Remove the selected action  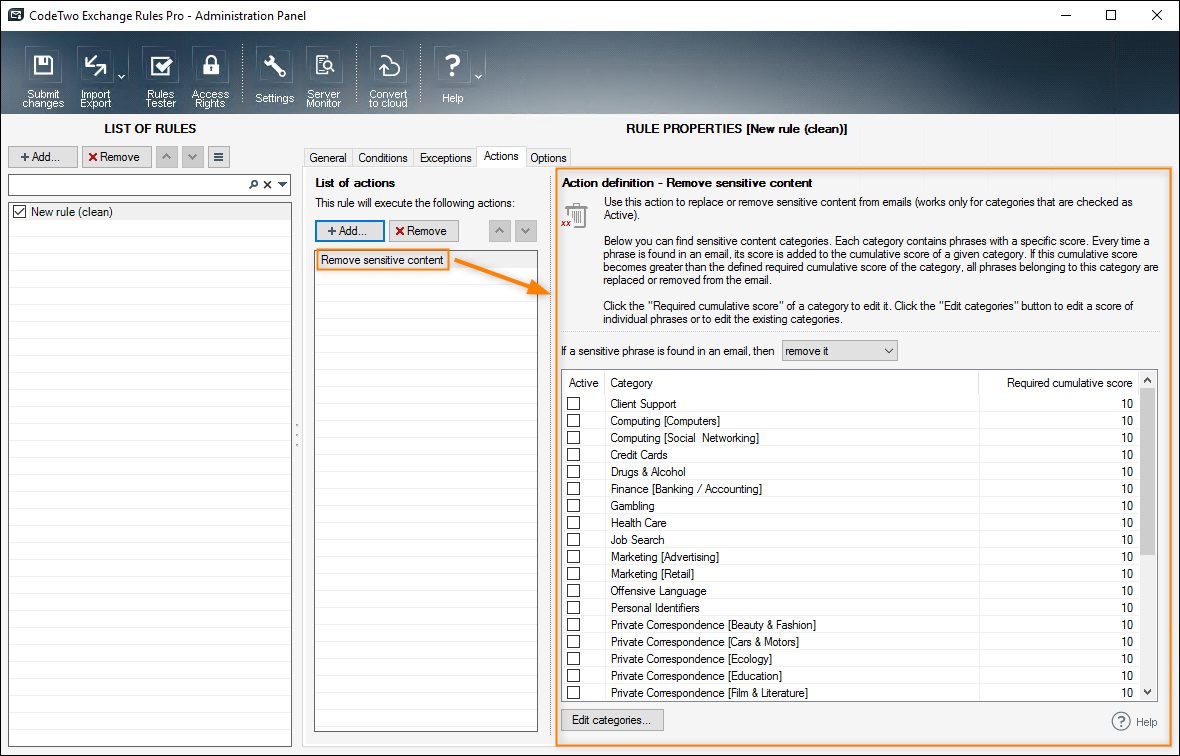coord(423,231)
